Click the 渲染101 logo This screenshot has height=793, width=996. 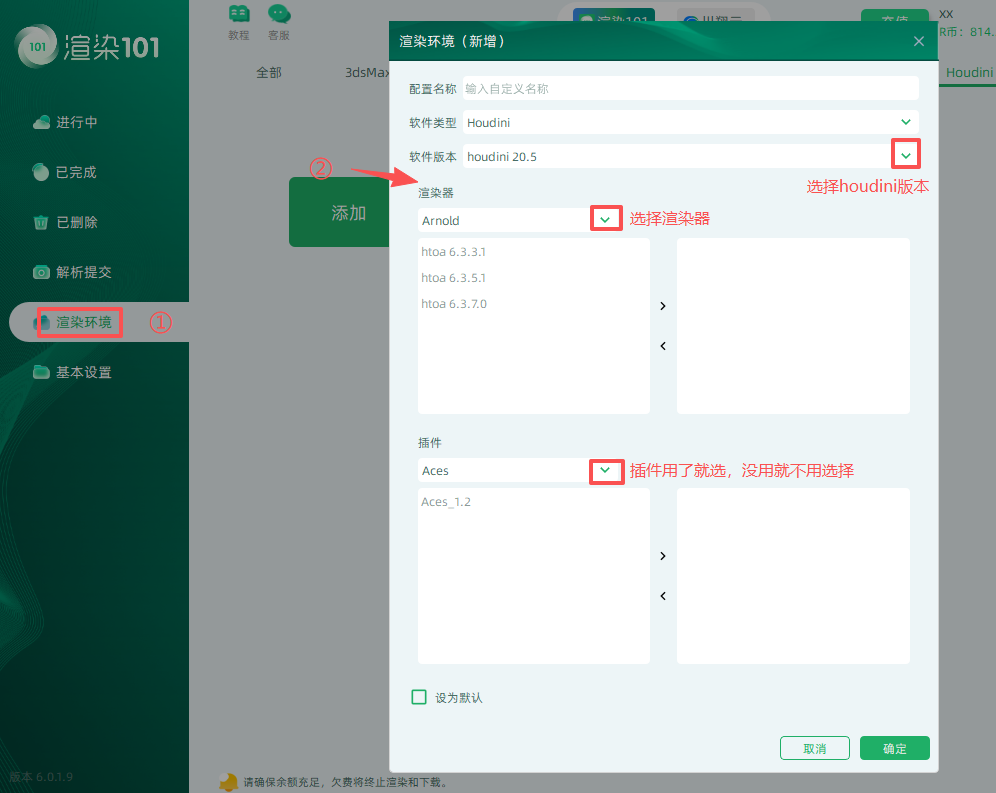pos(88,46)
